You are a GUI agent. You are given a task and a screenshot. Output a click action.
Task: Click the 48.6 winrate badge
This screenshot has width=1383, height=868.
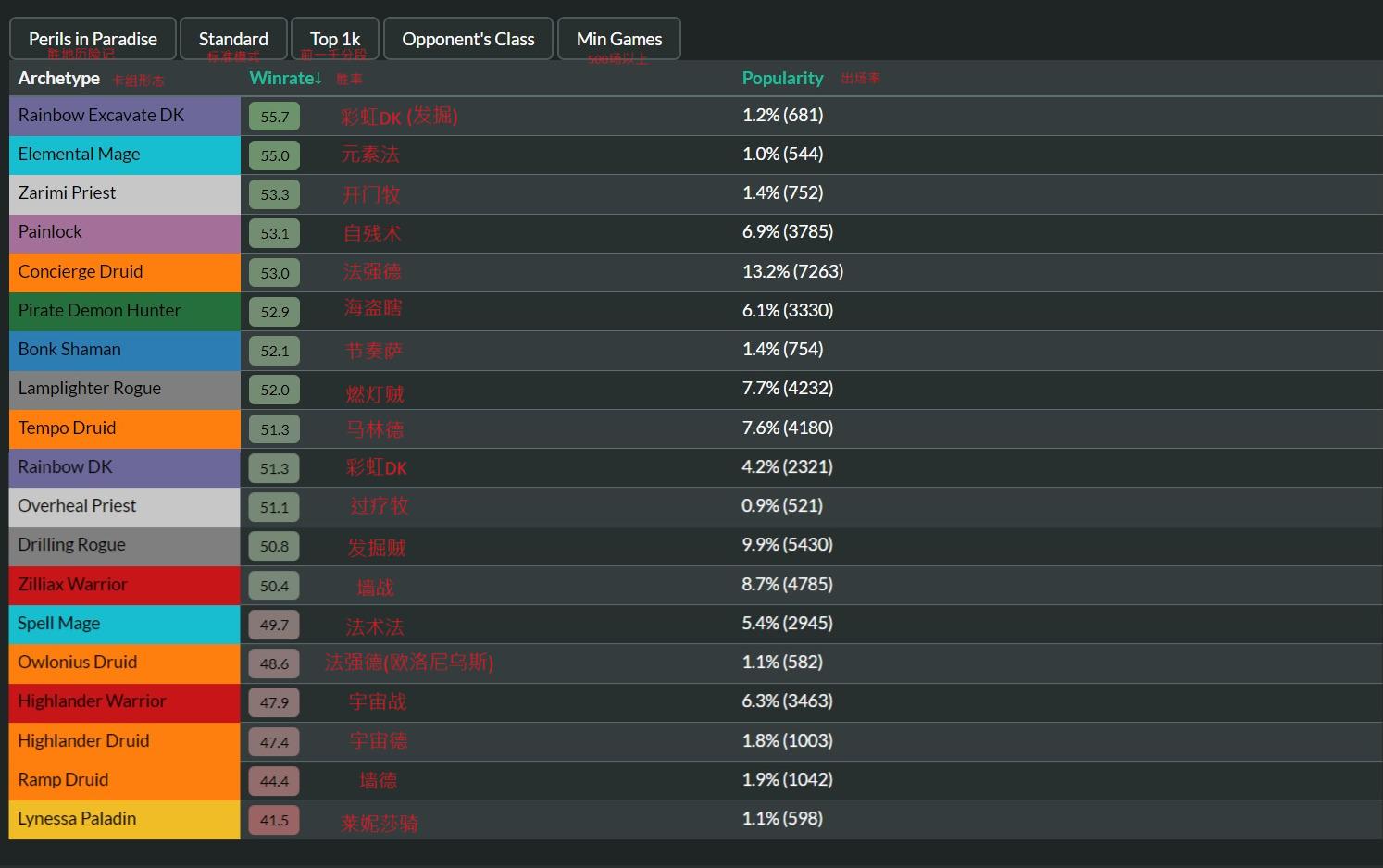tap(274, 663)
